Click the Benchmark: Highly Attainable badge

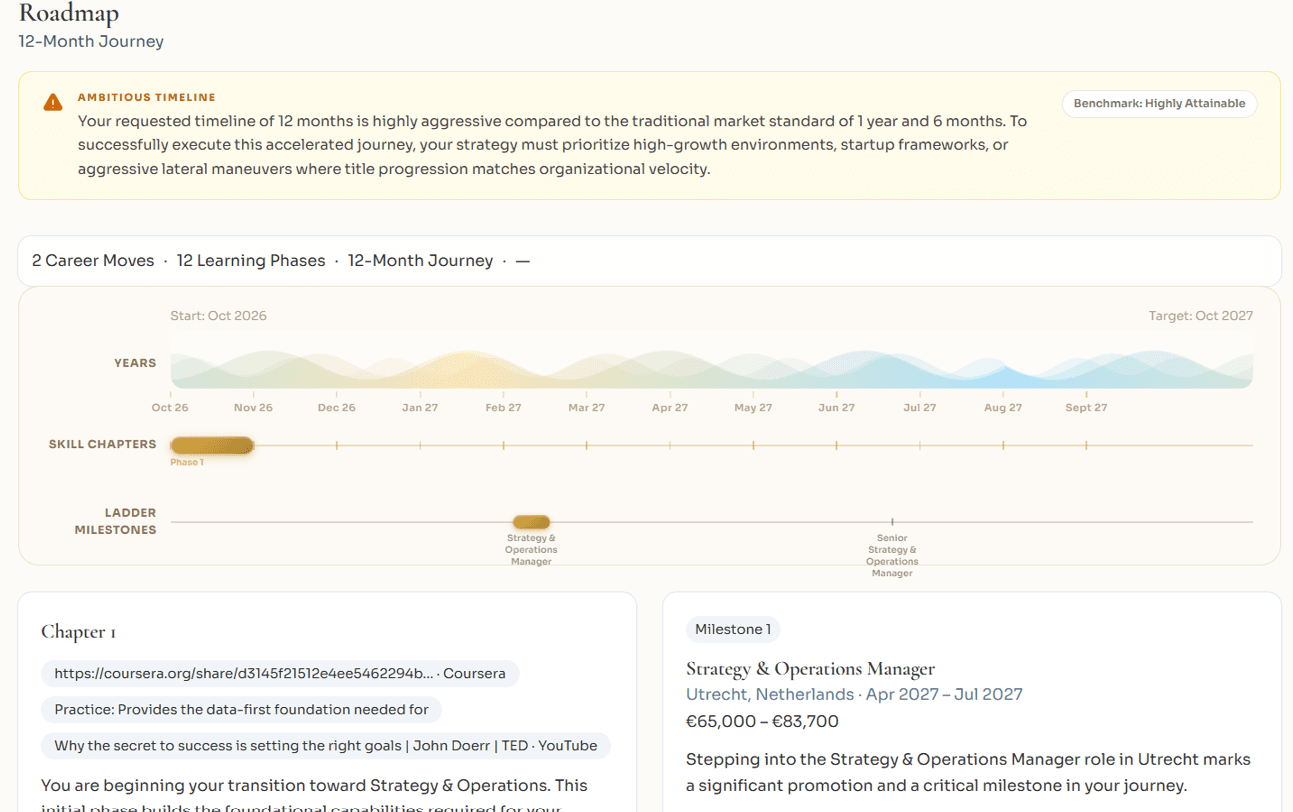tap(1159, 104)
